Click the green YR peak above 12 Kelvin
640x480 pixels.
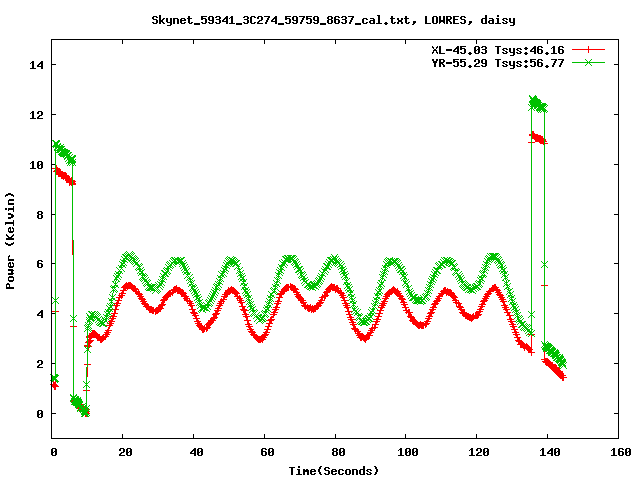coord(538,104)
